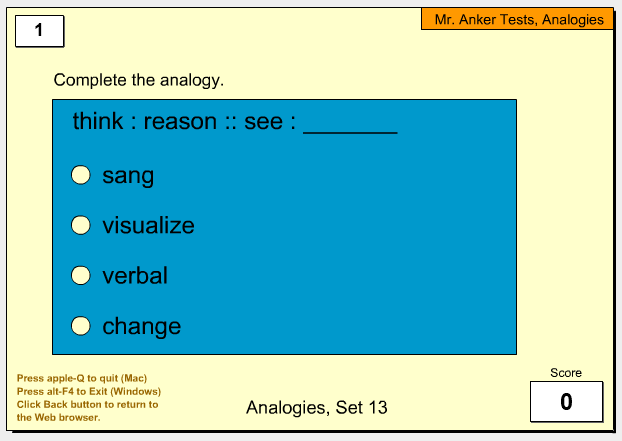Click the 'Mr. Anker Tests, Analogies' orange banner

(x=518, y=19)
